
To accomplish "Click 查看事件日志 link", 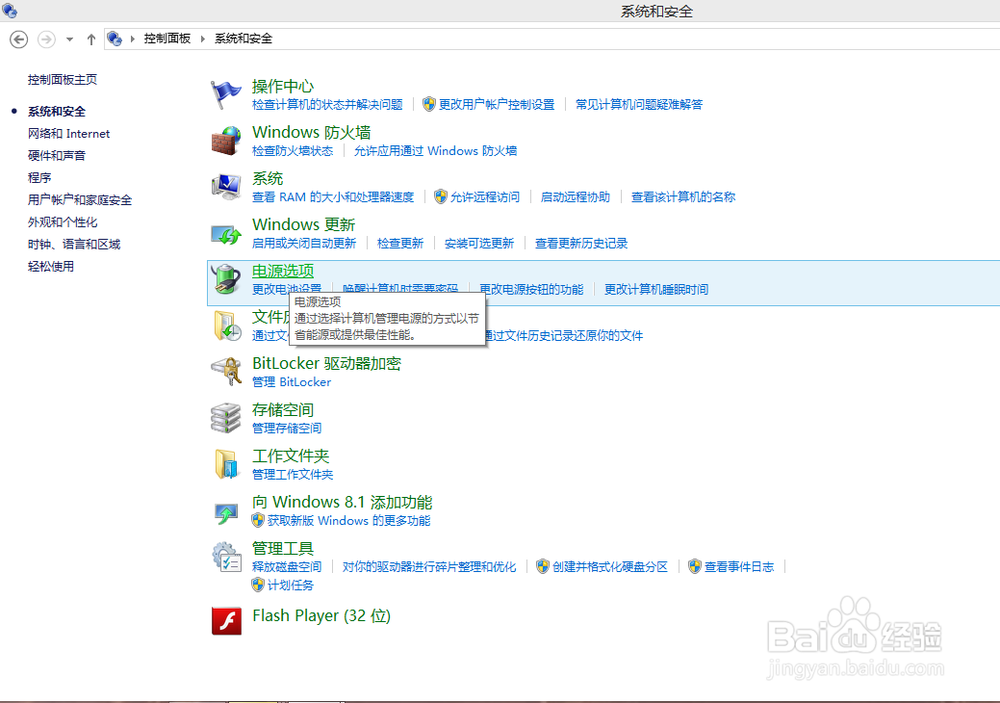I will coord(739,567).
